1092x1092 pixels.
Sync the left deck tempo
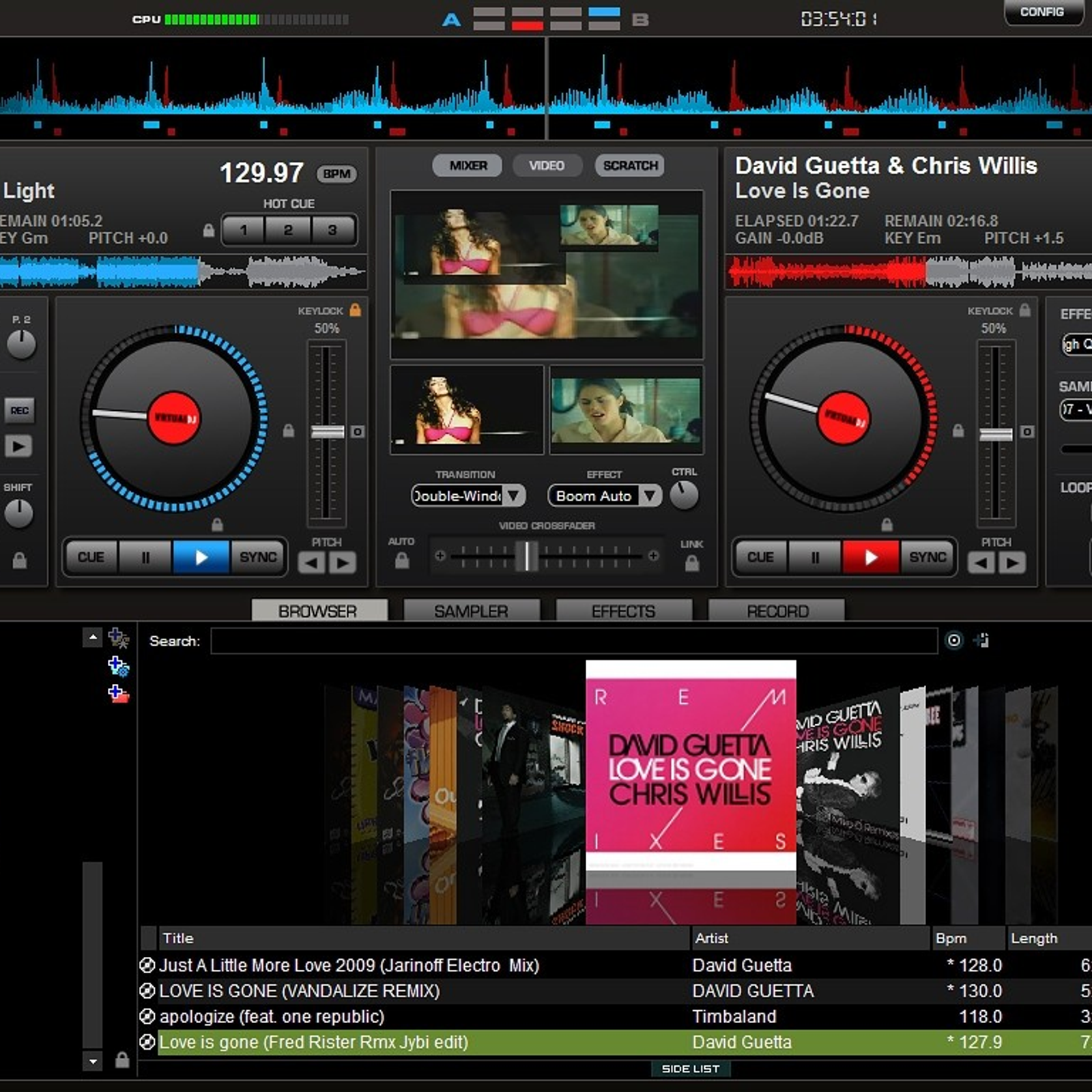tap(258, 557)
